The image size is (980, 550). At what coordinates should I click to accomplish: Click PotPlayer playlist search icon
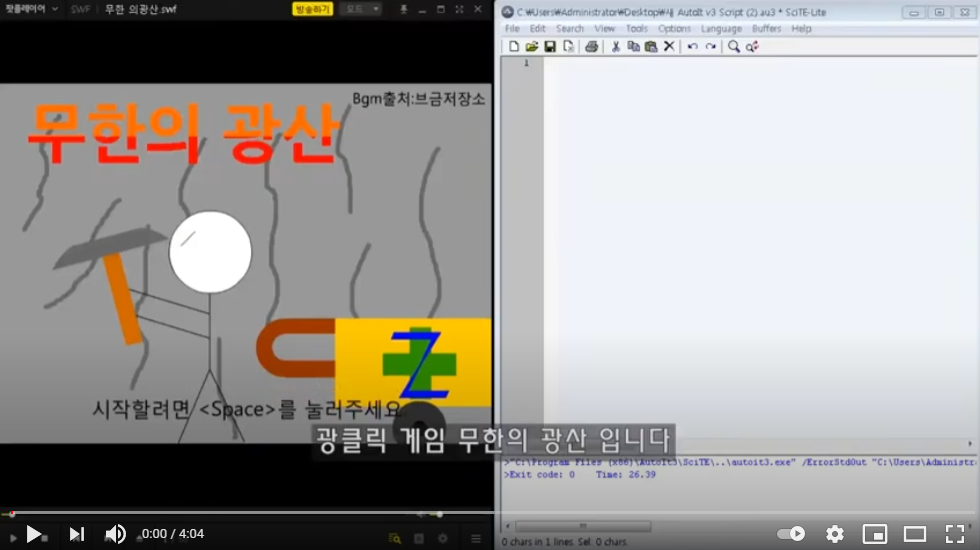pos(394,538)
